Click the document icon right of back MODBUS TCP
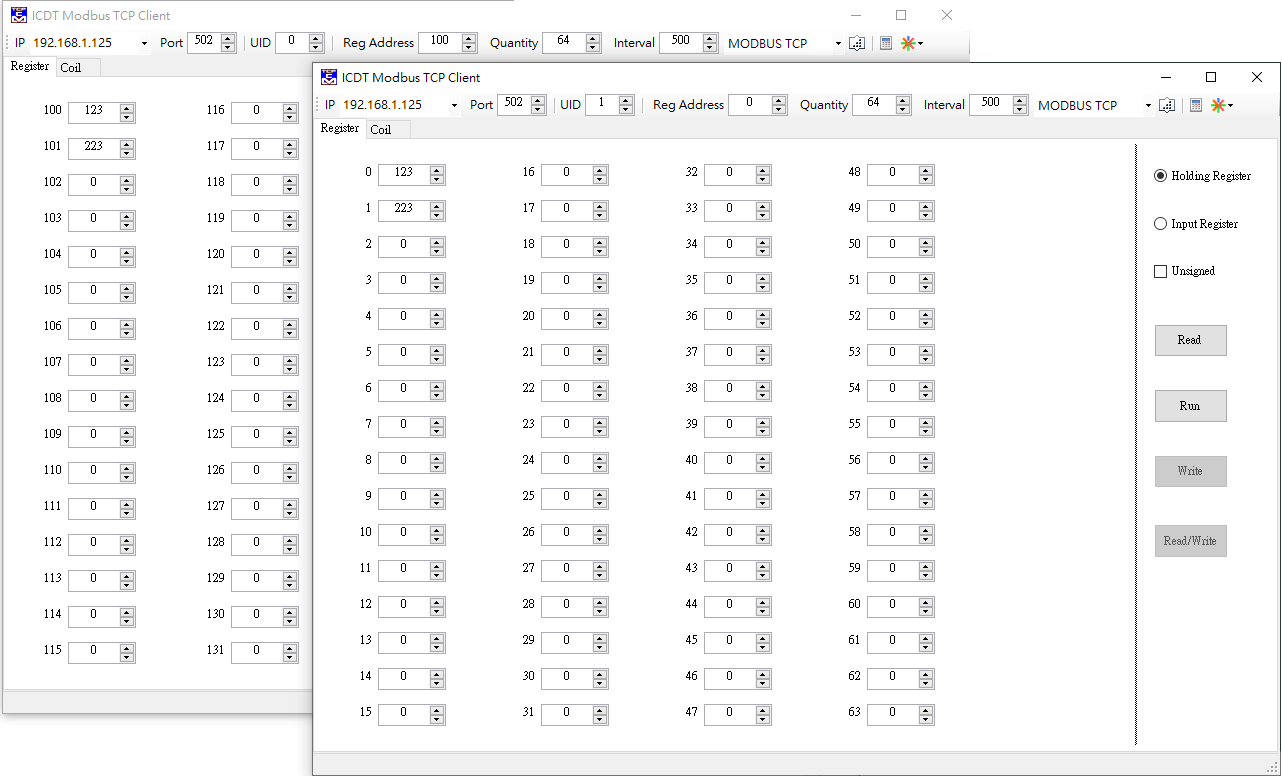This screenshot has height=777, width=1282. pyautogui.click(x=857, y=43)
